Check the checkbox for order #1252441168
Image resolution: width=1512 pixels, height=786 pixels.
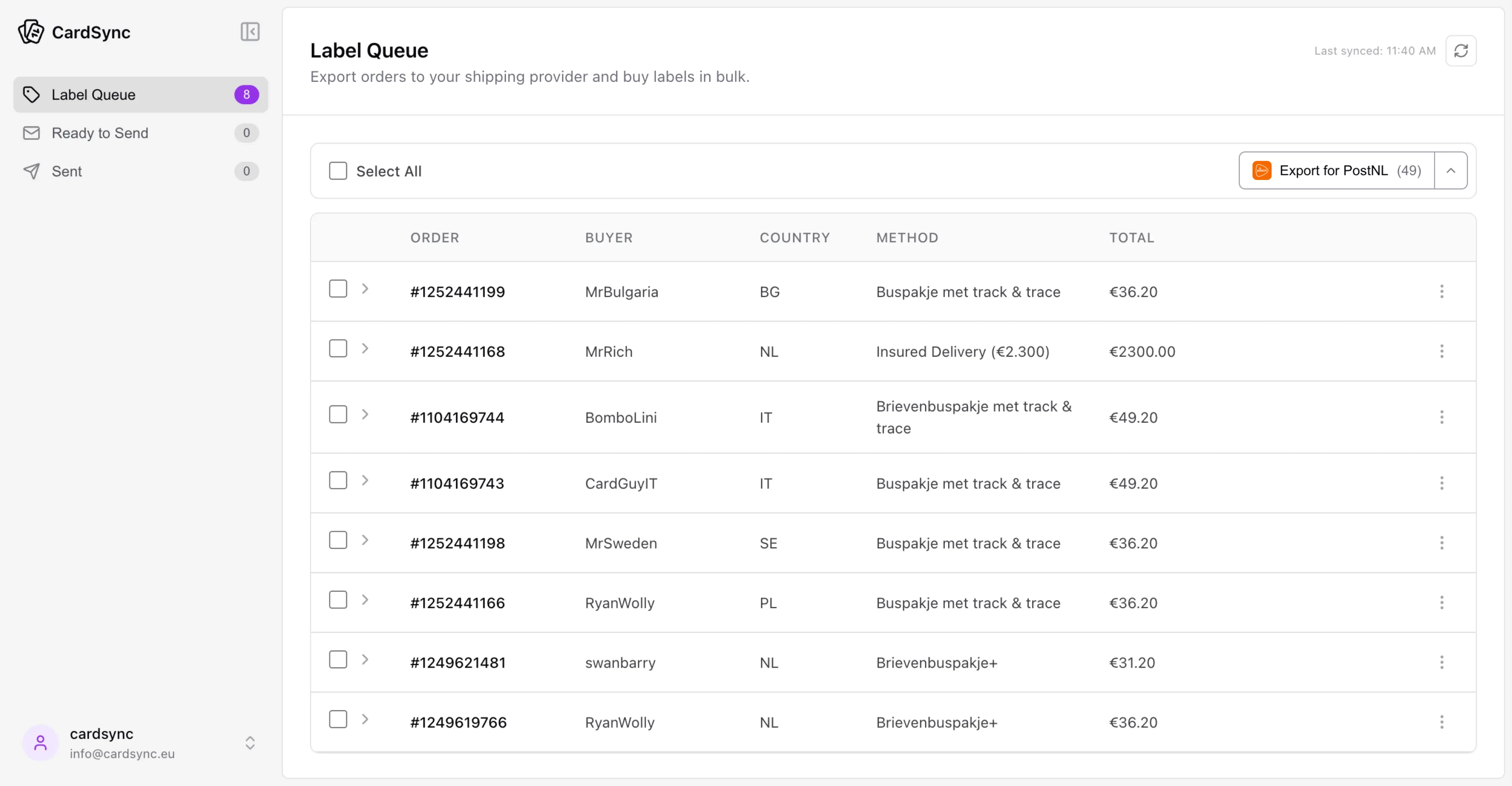(x=338, y=348)
